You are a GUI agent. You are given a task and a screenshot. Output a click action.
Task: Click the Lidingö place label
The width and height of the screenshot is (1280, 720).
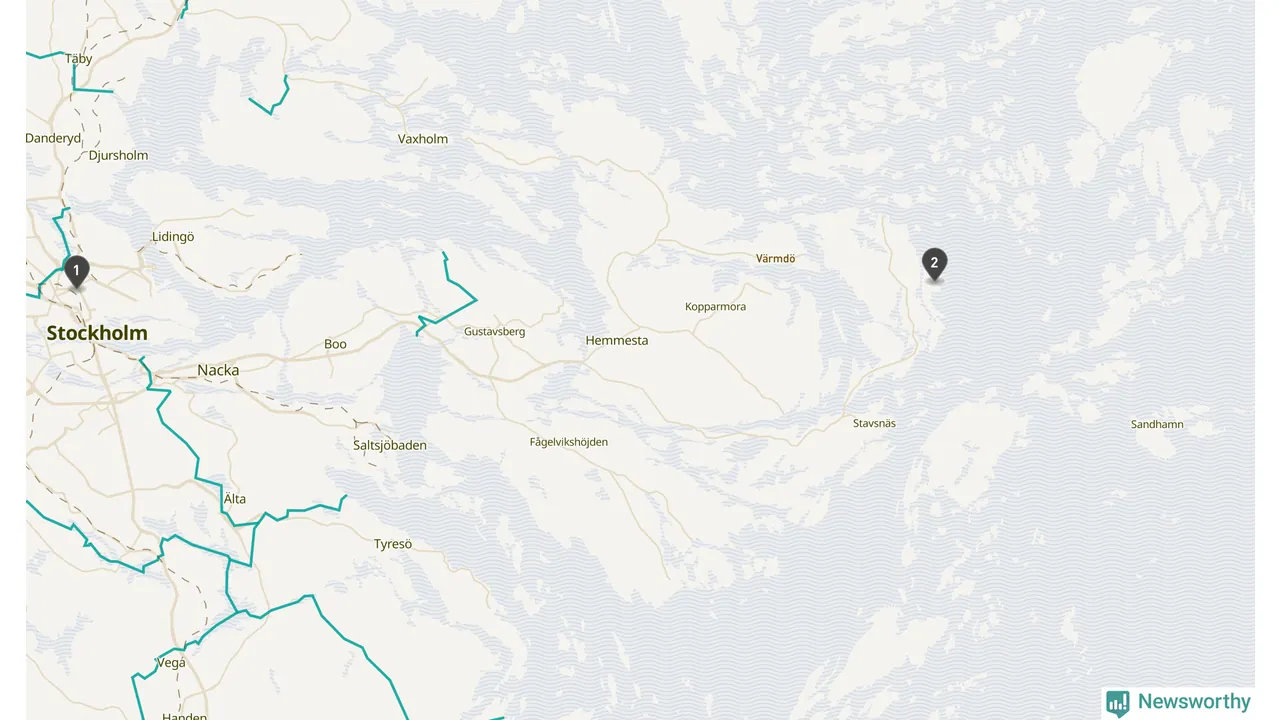[173, 237]
